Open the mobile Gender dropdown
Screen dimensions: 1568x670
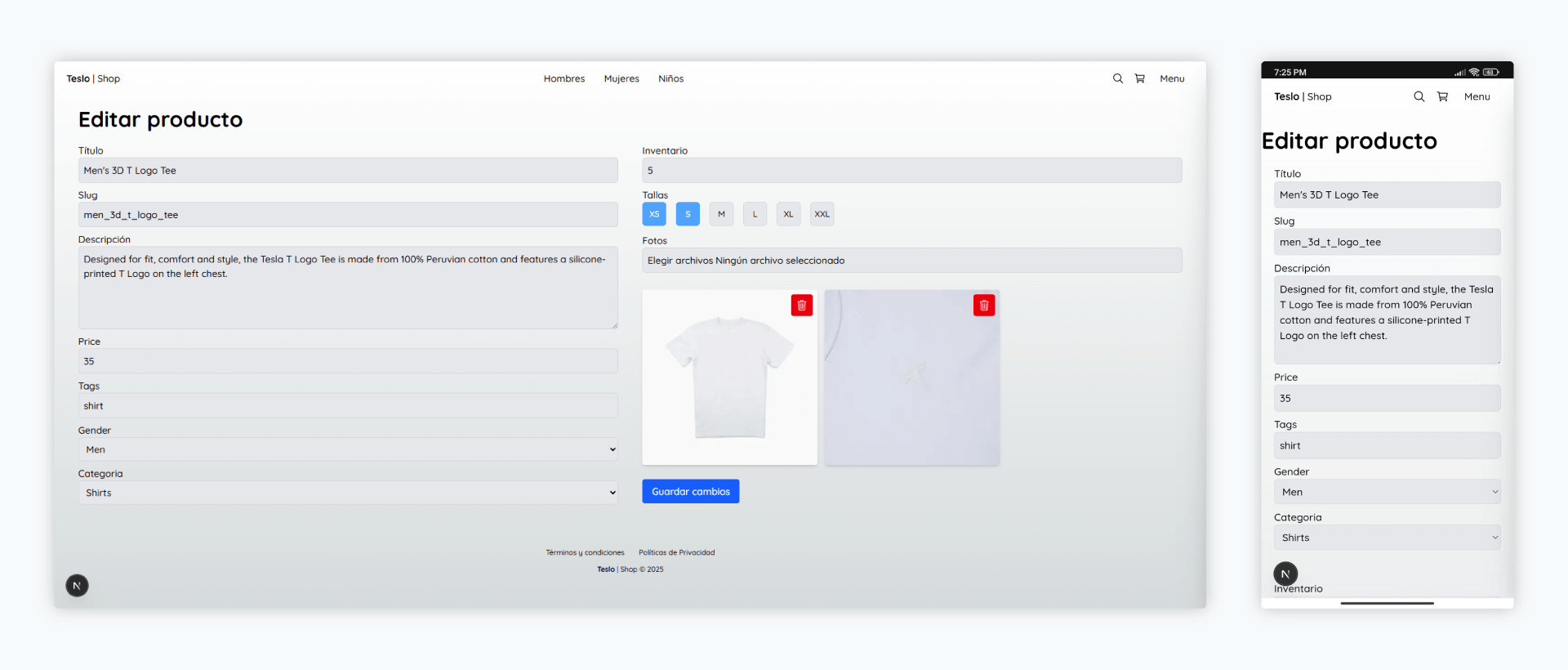(x=1387, y=492)
